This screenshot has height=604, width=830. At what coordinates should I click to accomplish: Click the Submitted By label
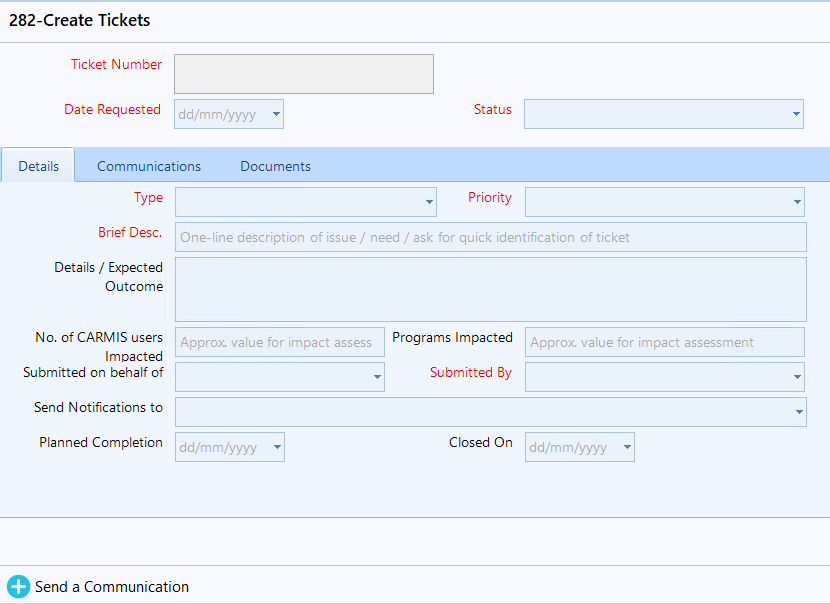point(471,372)
